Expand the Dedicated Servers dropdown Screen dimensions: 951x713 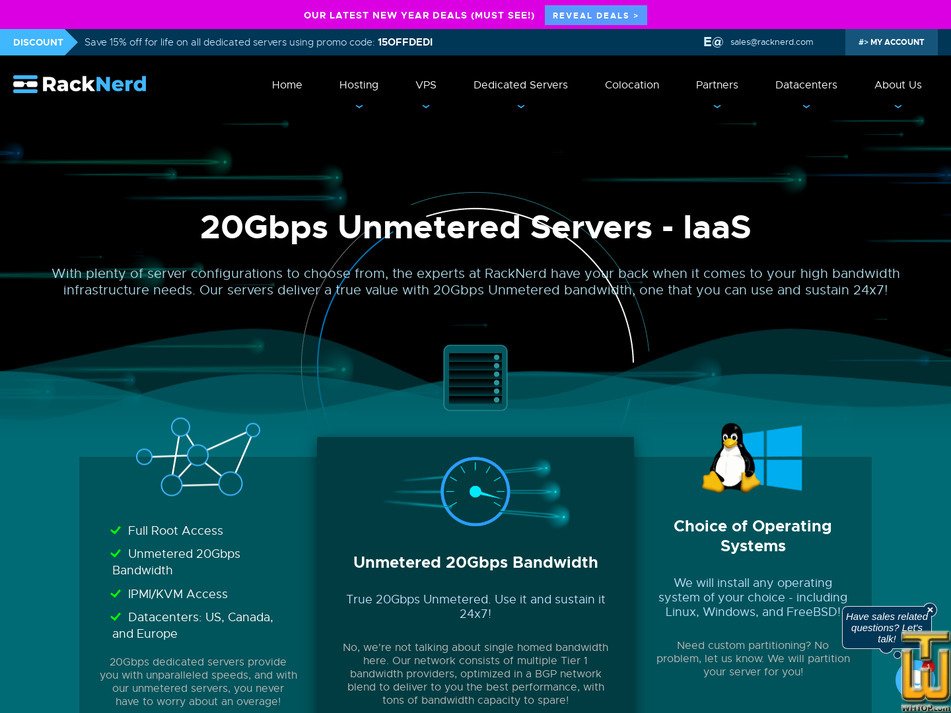pyautogui.click(x=520, y=85)
